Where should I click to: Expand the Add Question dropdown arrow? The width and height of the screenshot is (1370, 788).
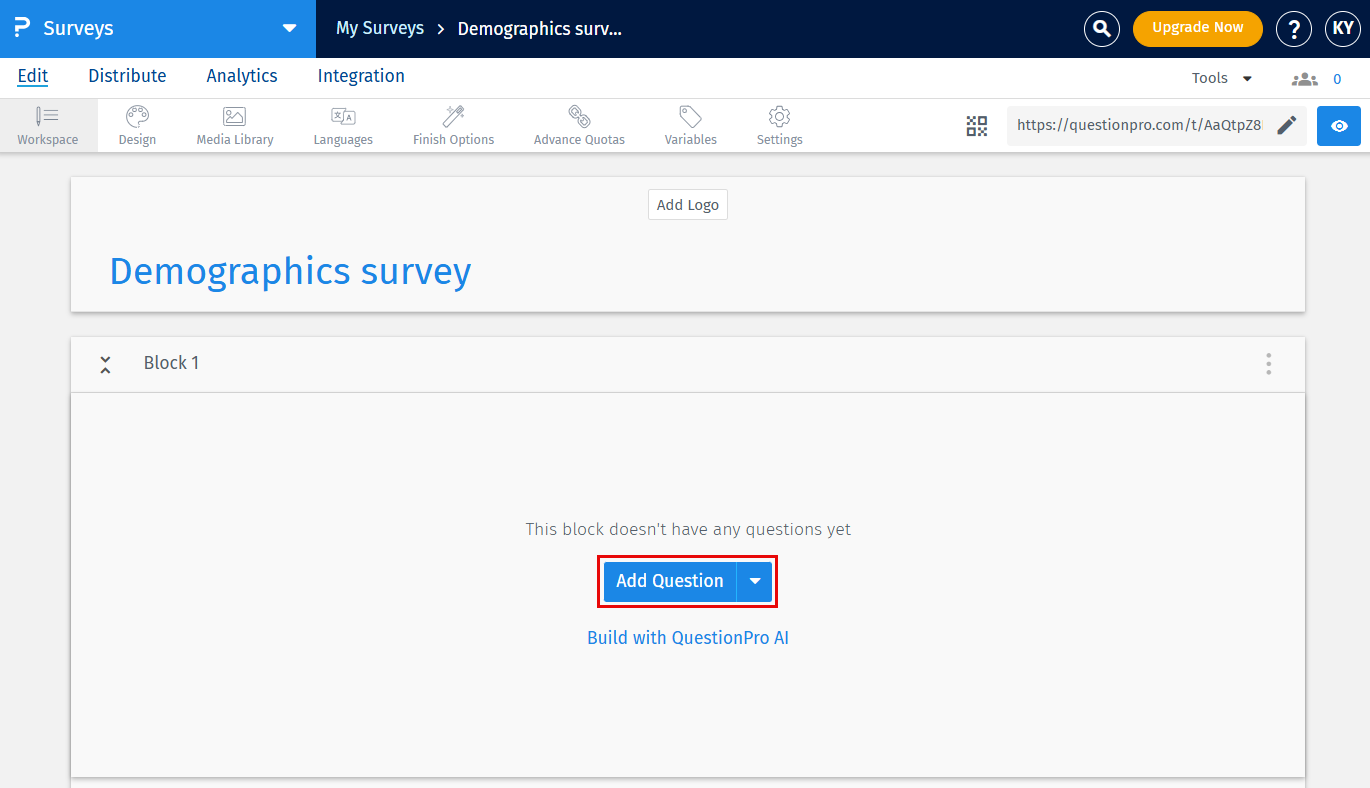(x=755, y=581)
